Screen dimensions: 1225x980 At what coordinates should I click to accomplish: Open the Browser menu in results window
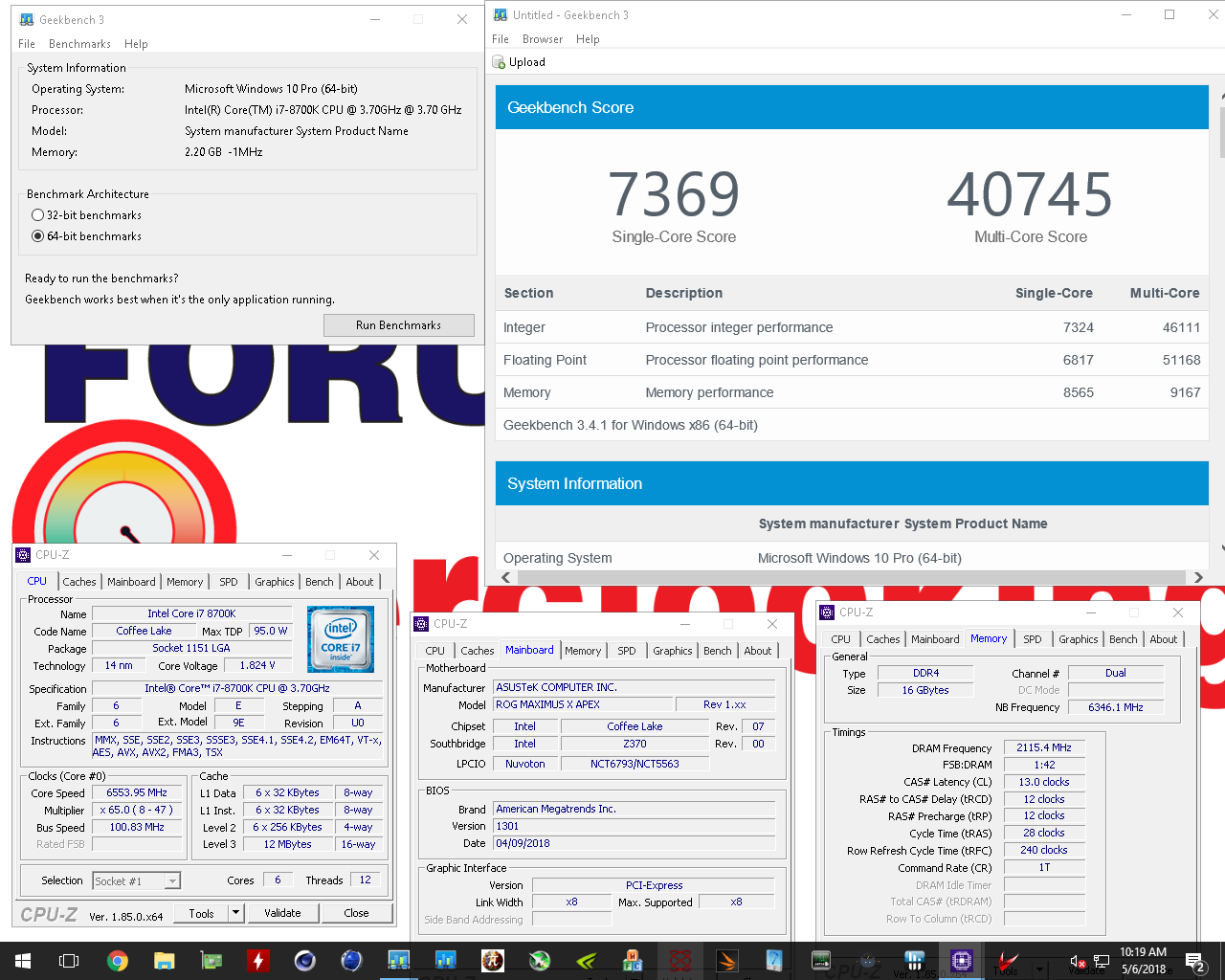[x=543, y=39]
